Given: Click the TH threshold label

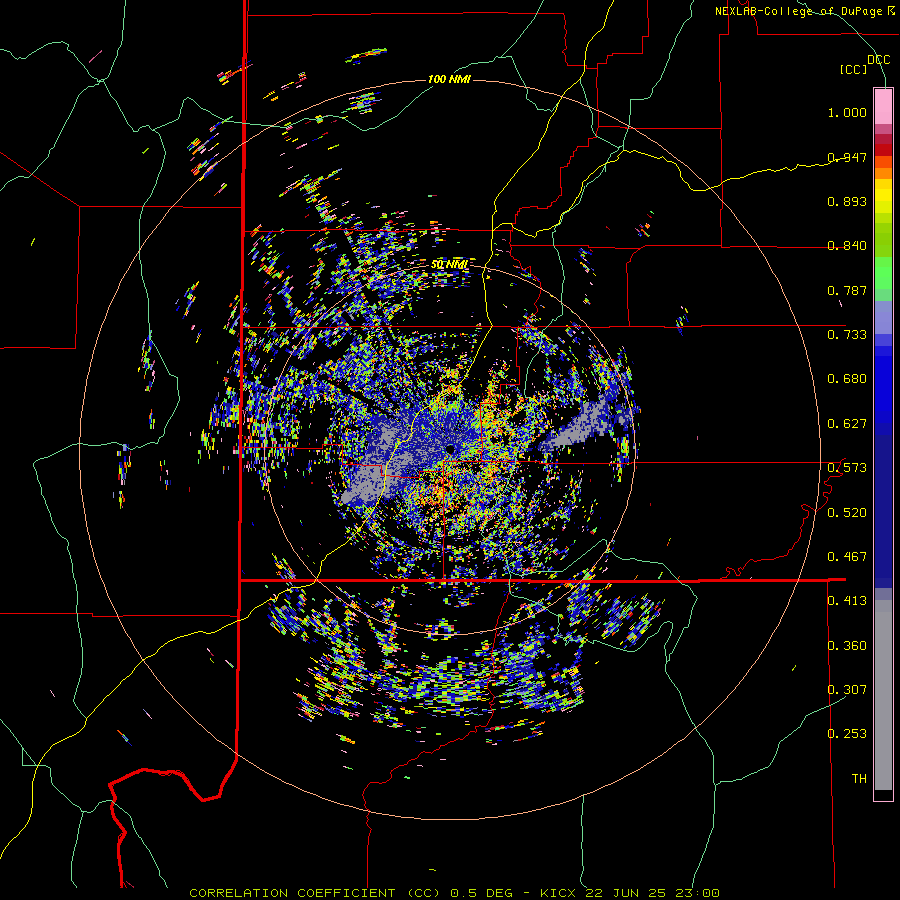Looking at the screenshot, I should pos(859,779).
